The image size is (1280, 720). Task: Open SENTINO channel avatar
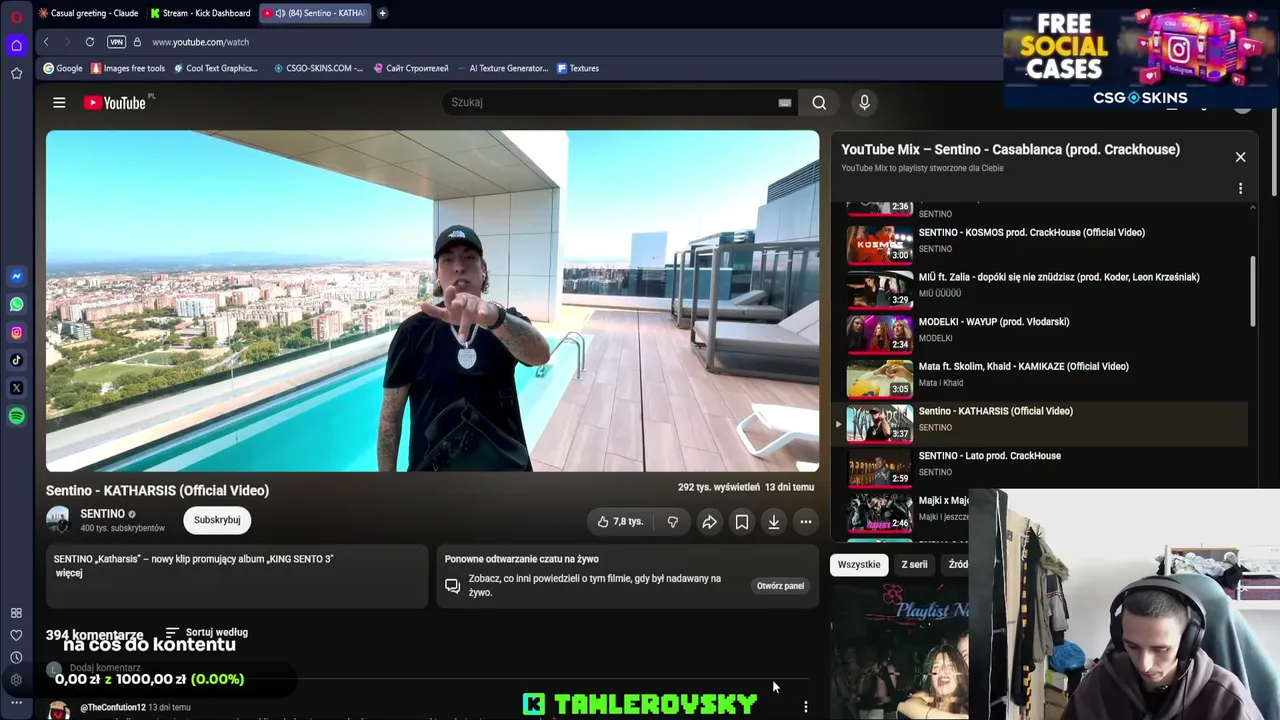(x=58, y=520)
